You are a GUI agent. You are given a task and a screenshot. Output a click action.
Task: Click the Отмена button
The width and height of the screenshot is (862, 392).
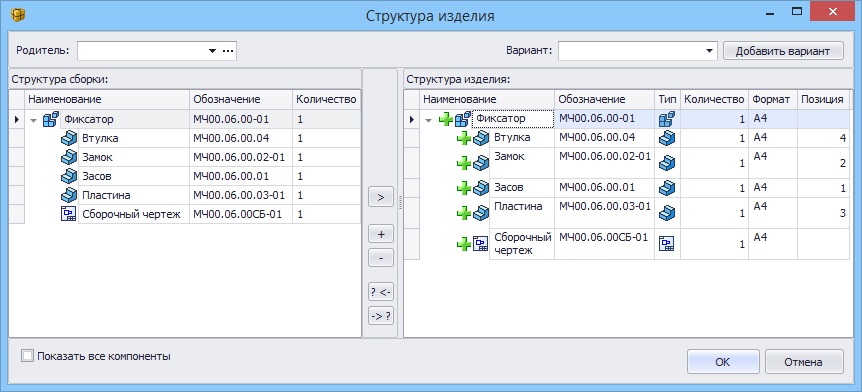pyautogui.click(x=803, y=362)
